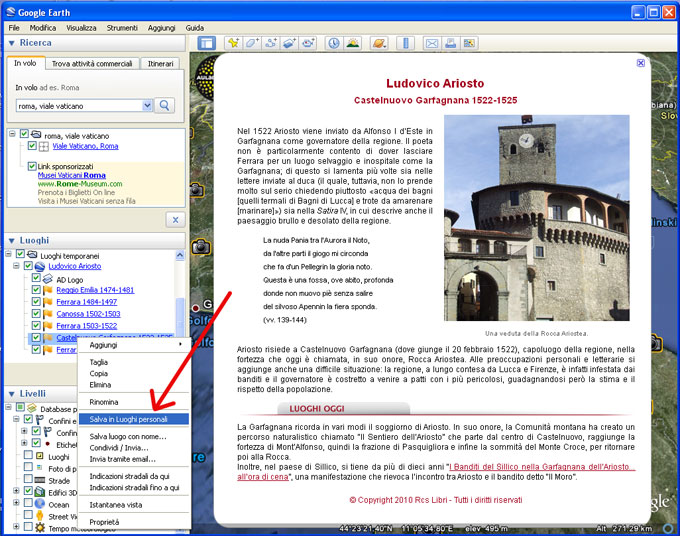
Task: Add a polygon from toolbar
Action: point(252,43)
